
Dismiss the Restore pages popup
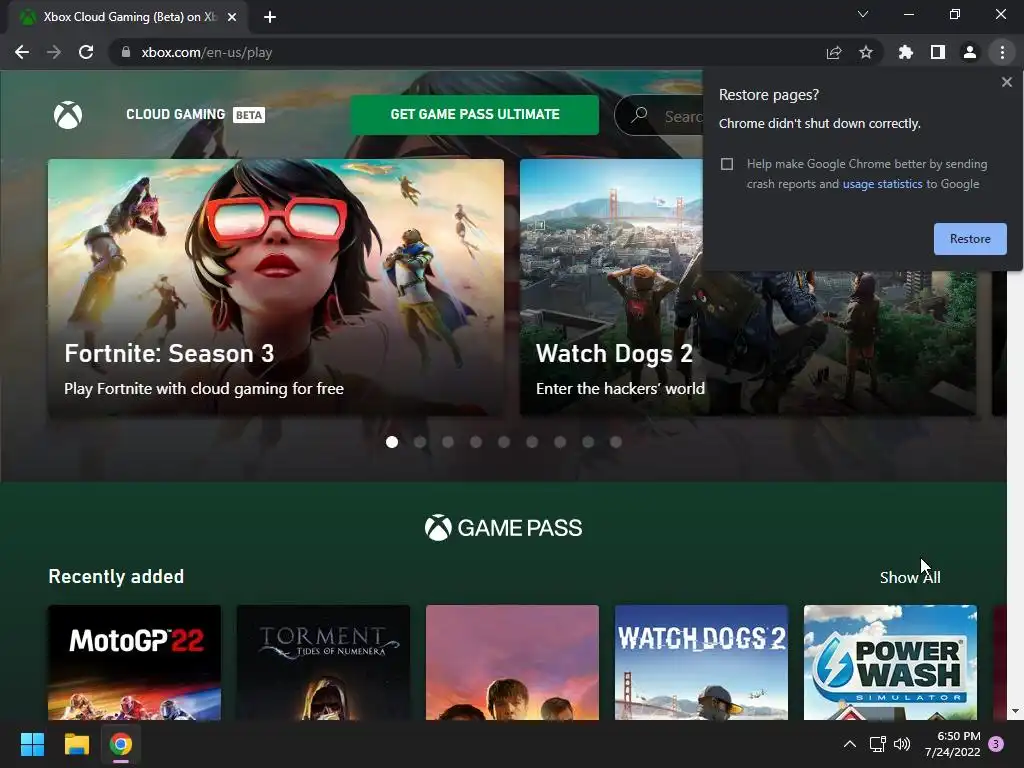tap(1006, 82)
